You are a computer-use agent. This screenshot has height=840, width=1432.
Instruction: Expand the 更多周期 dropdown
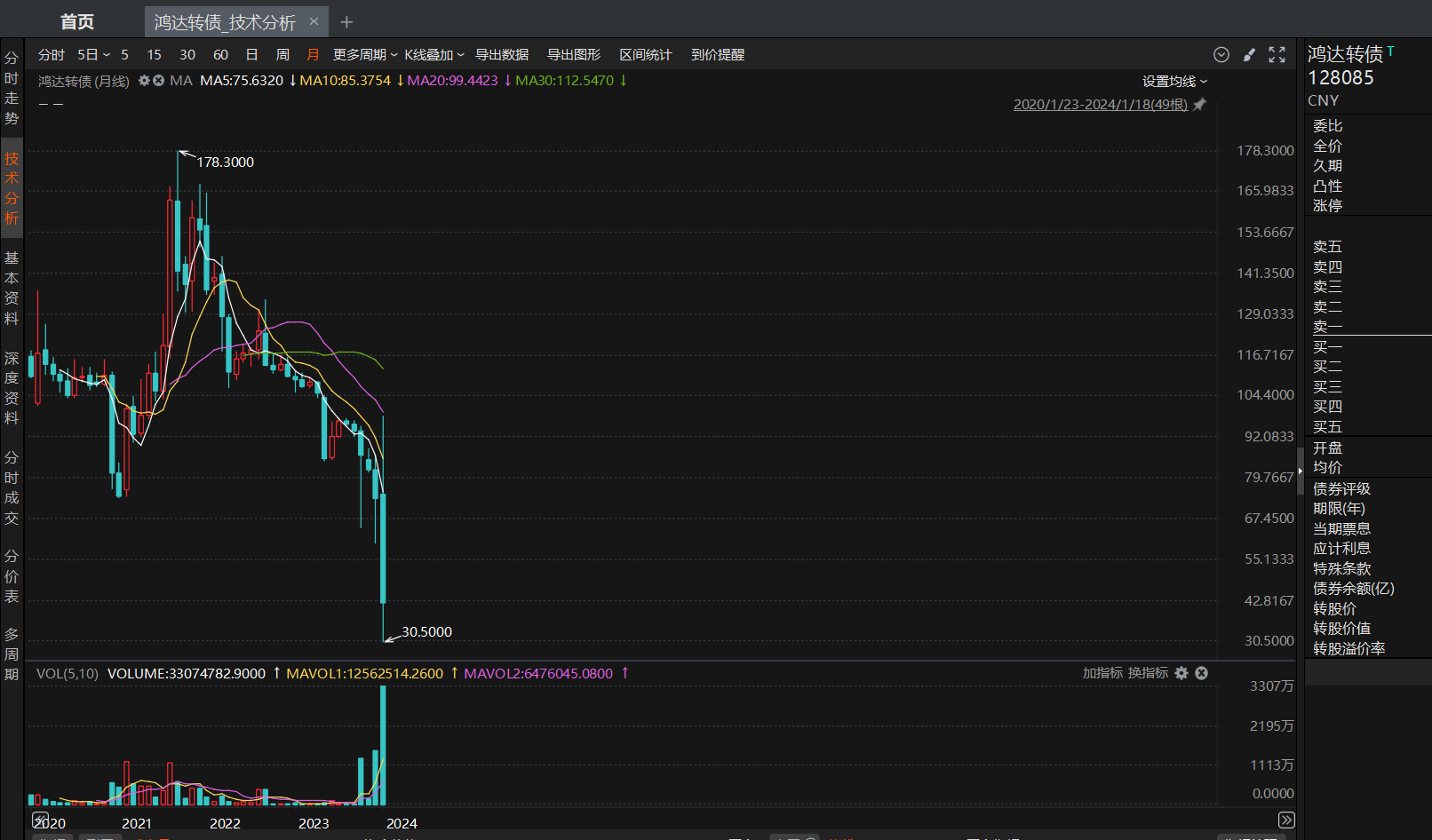(365, 55)
